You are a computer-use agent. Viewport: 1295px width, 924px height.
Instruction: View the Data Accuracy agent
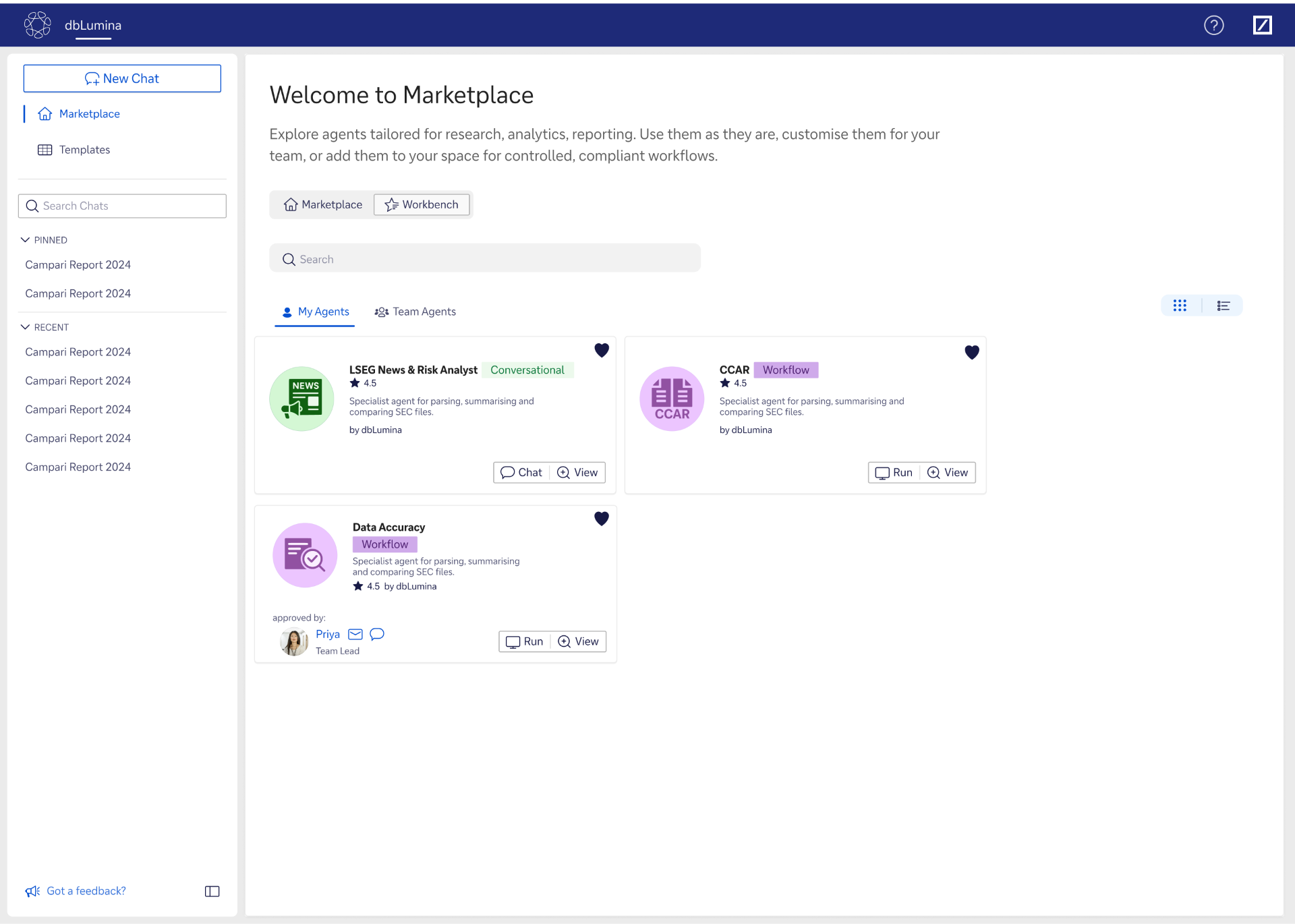click(x=579, y=641)
